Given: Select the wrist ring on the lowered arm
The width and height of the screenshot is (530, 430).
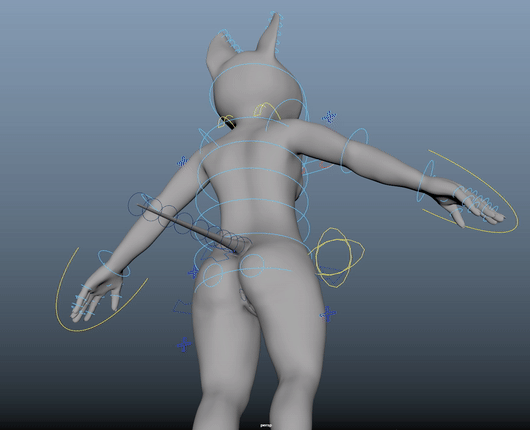Looking at the screenshot, I should 114,263.
